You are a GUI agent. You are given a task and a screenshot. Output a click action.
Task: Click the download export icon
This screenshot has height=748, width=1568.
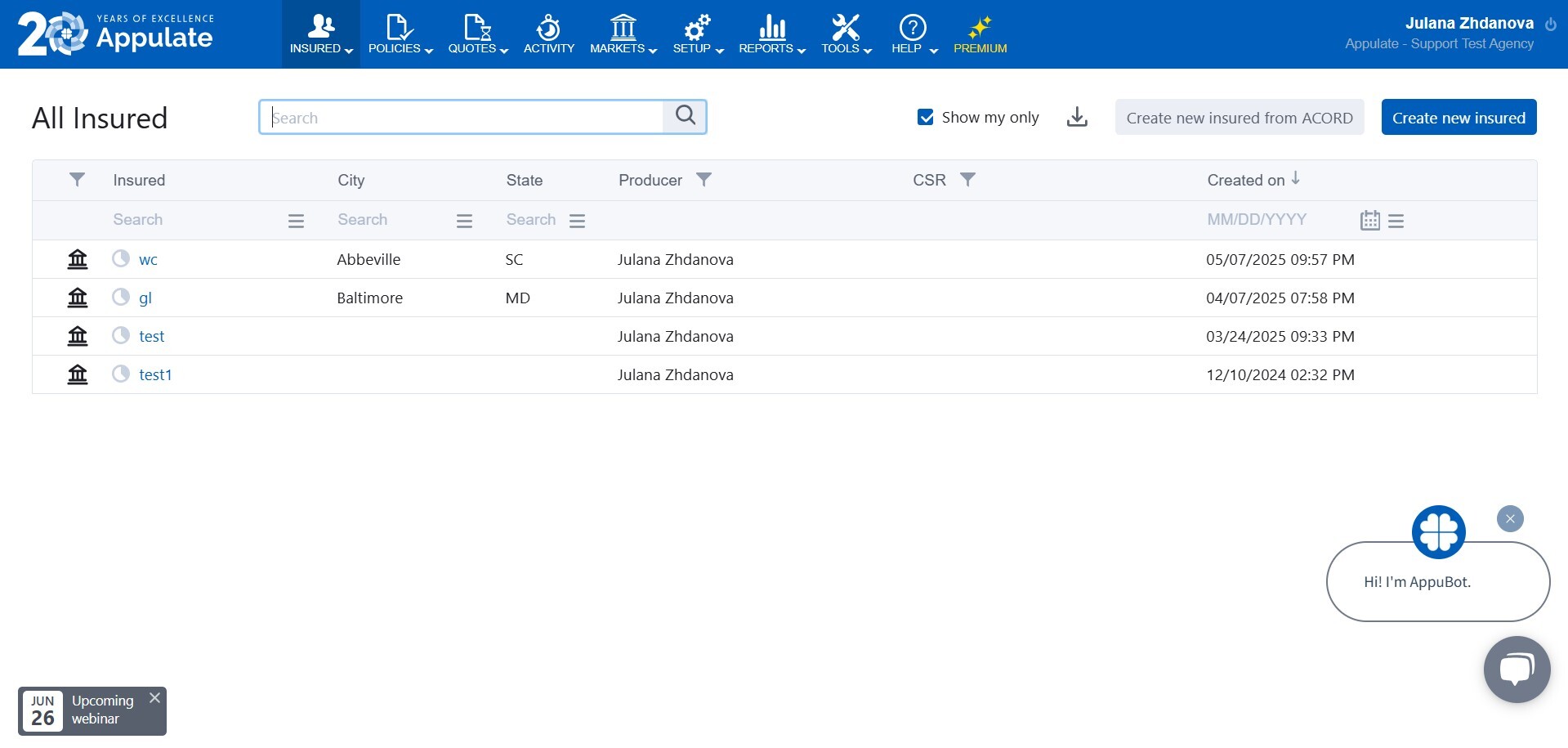pyautogui.click(x=1077, y=118)
